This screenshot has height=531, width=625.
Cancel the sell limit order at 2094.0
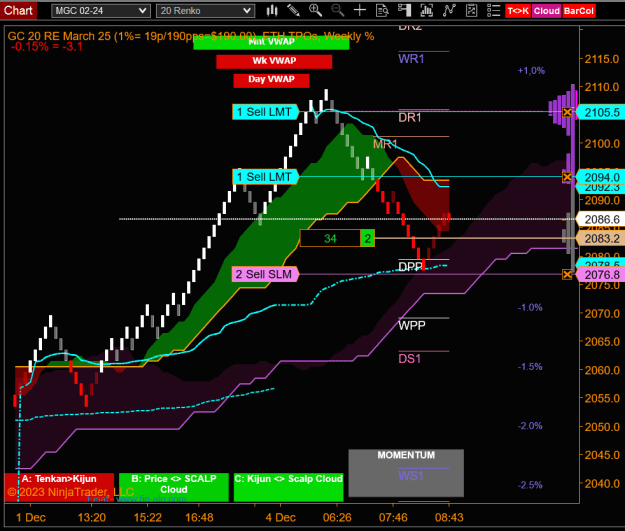tap(567, 177)
